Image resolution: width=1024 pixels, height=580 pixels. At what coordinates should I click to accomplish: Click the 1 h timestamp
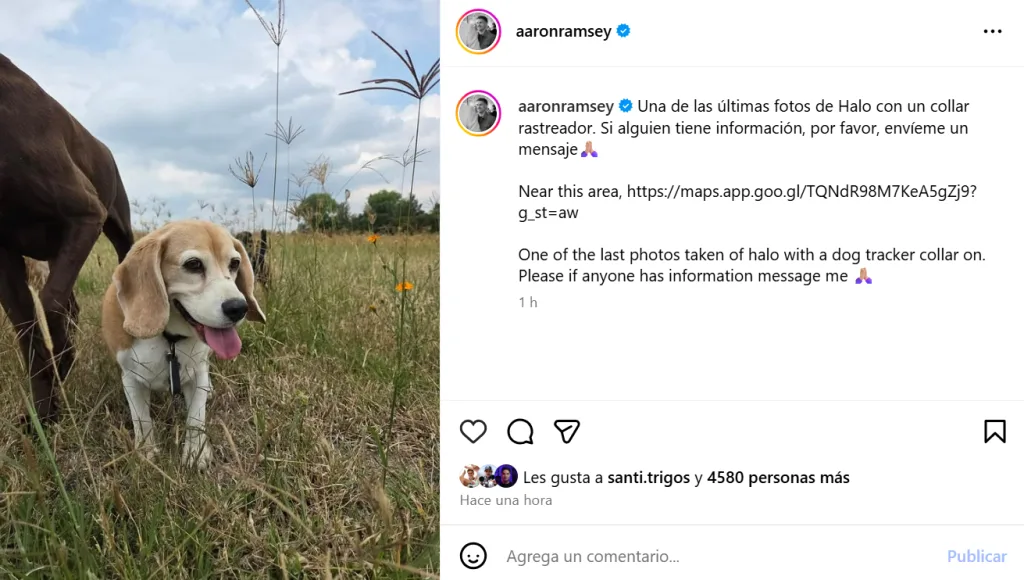pyautogui.click(x=528, y=302)
